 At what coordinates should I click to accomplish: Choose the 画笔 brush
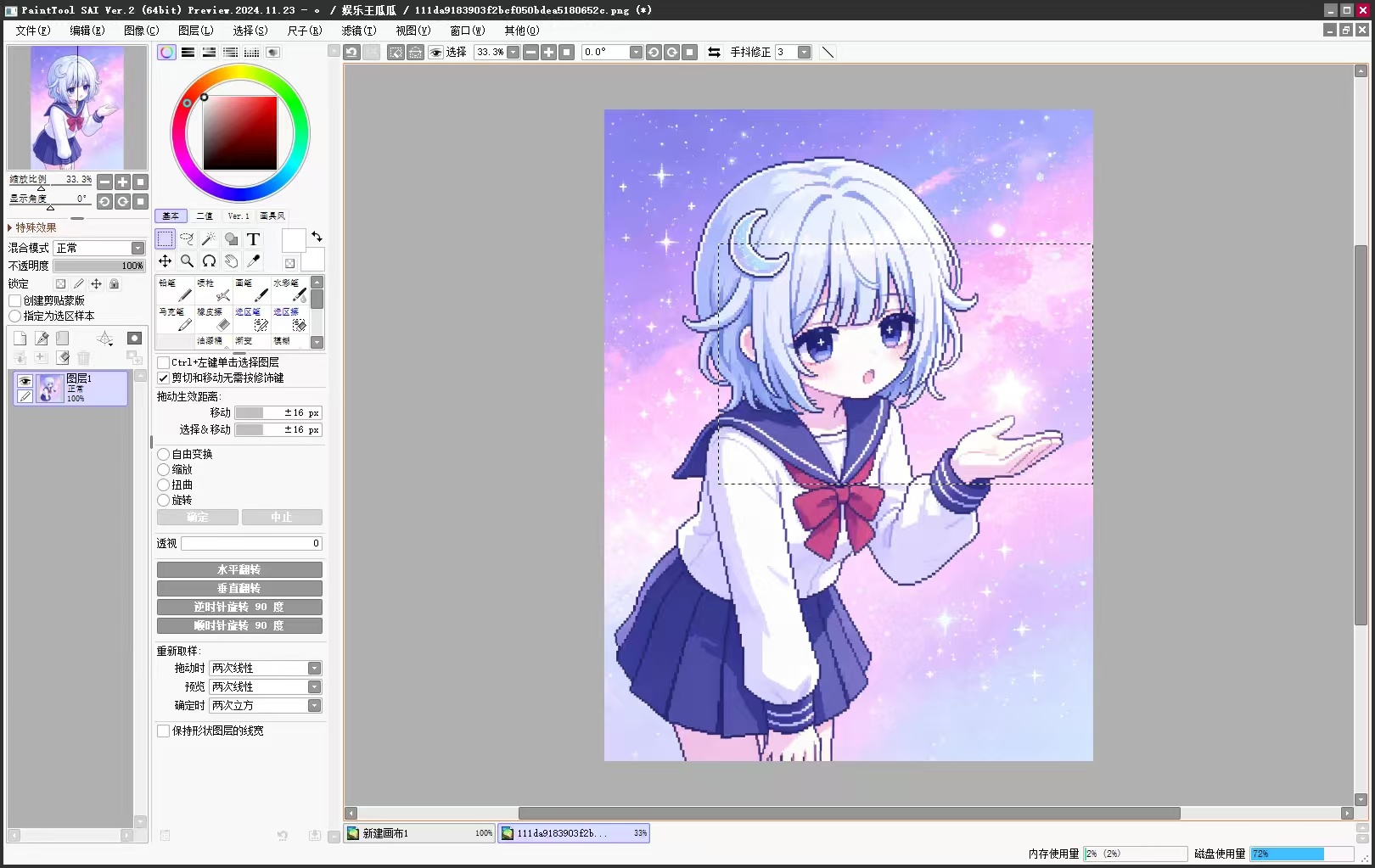(x=251, y=289)
